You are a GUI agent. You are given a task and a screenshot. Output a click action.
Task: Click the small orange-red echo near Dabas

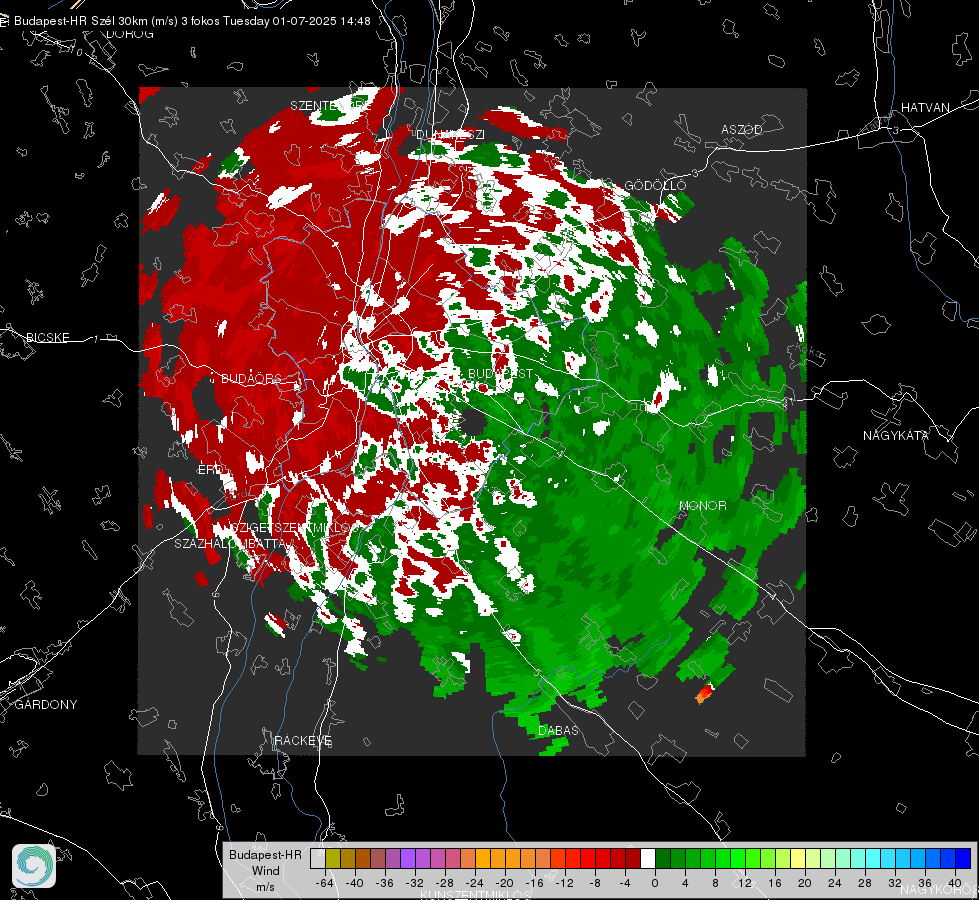click(704, 693)
